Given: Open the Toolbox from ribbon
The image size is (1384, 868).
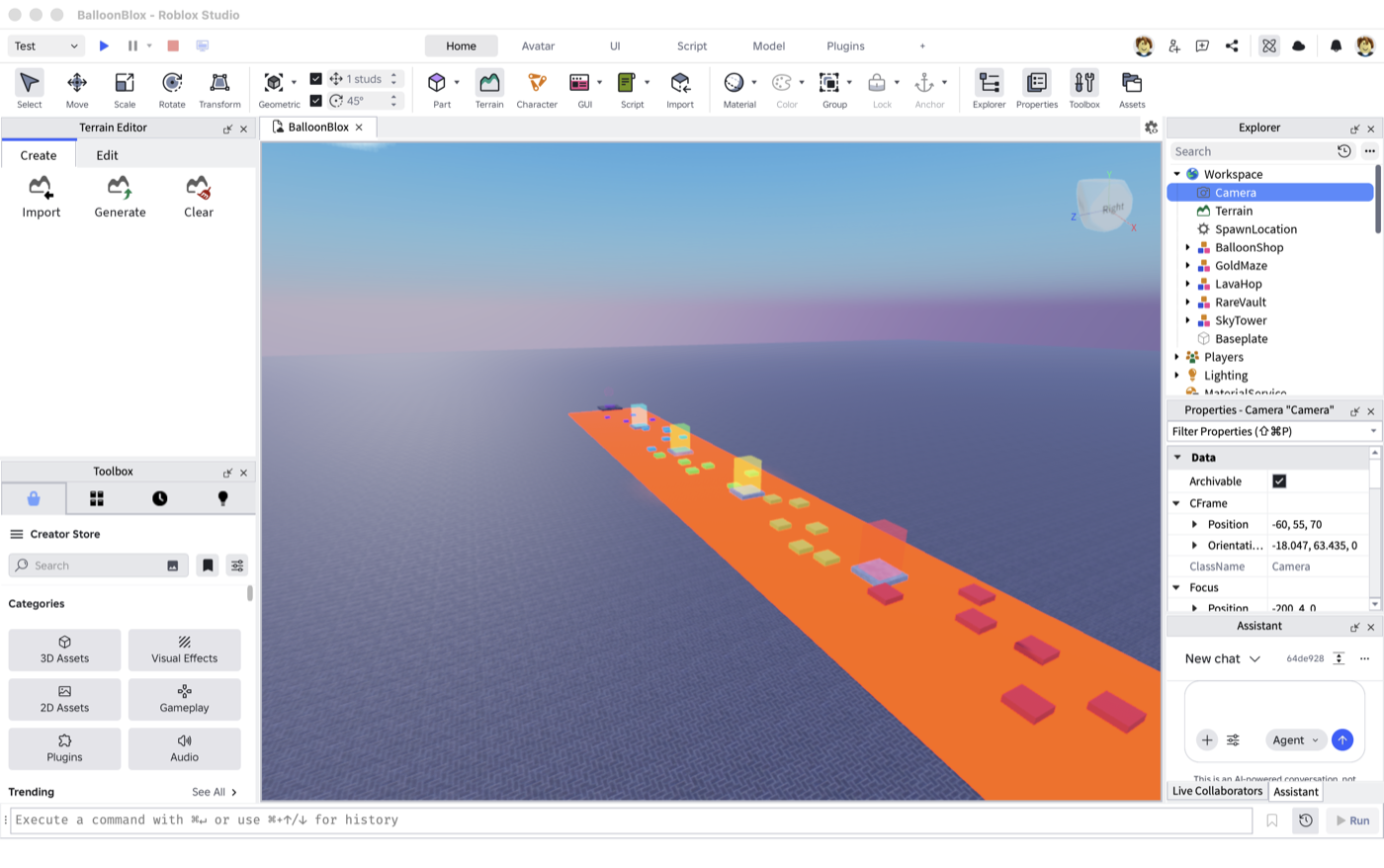Looking at the screenshot, I should (x=1084, y=89).
